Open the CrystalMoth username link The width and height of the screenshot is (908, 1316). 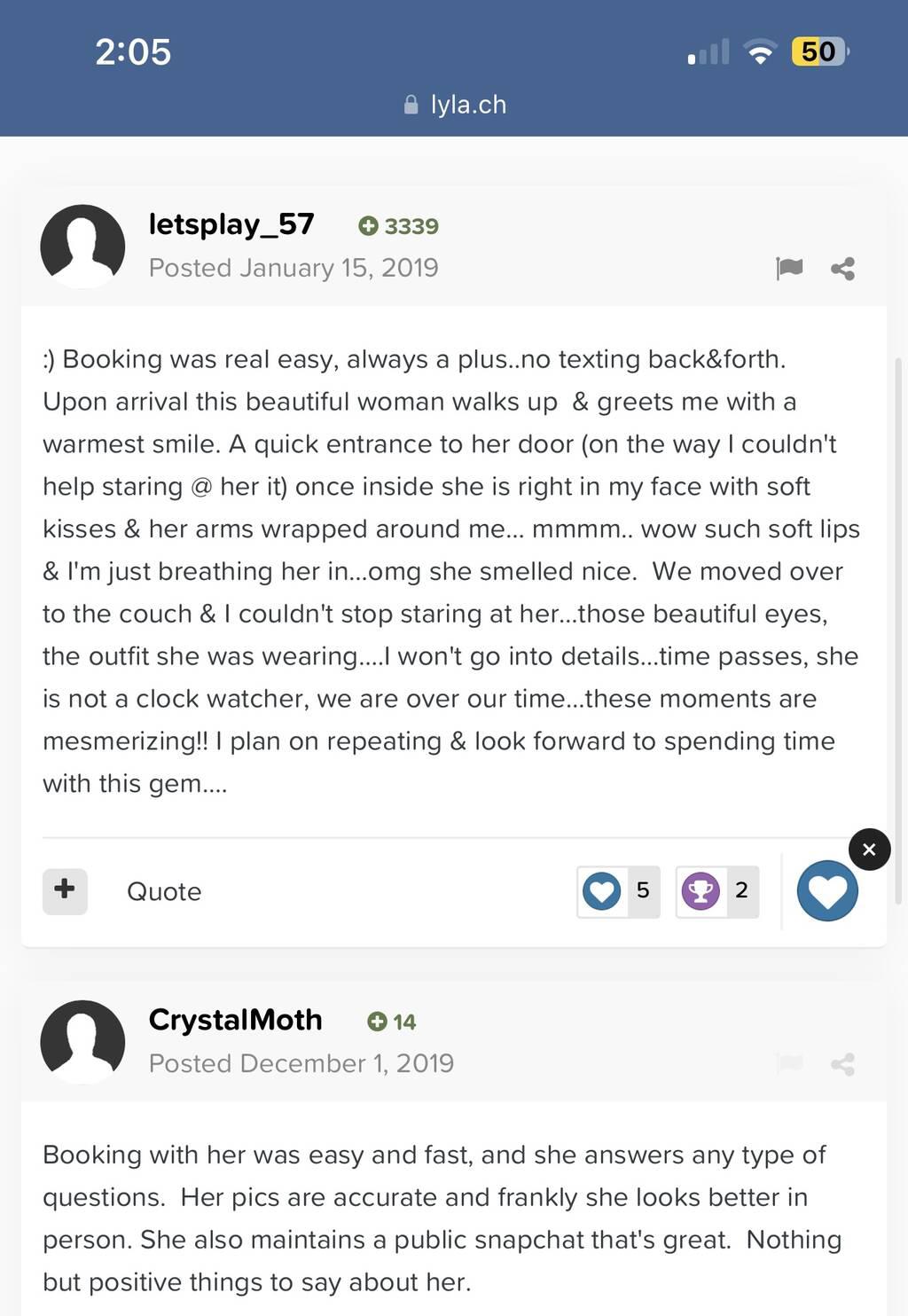[235, 1020]
